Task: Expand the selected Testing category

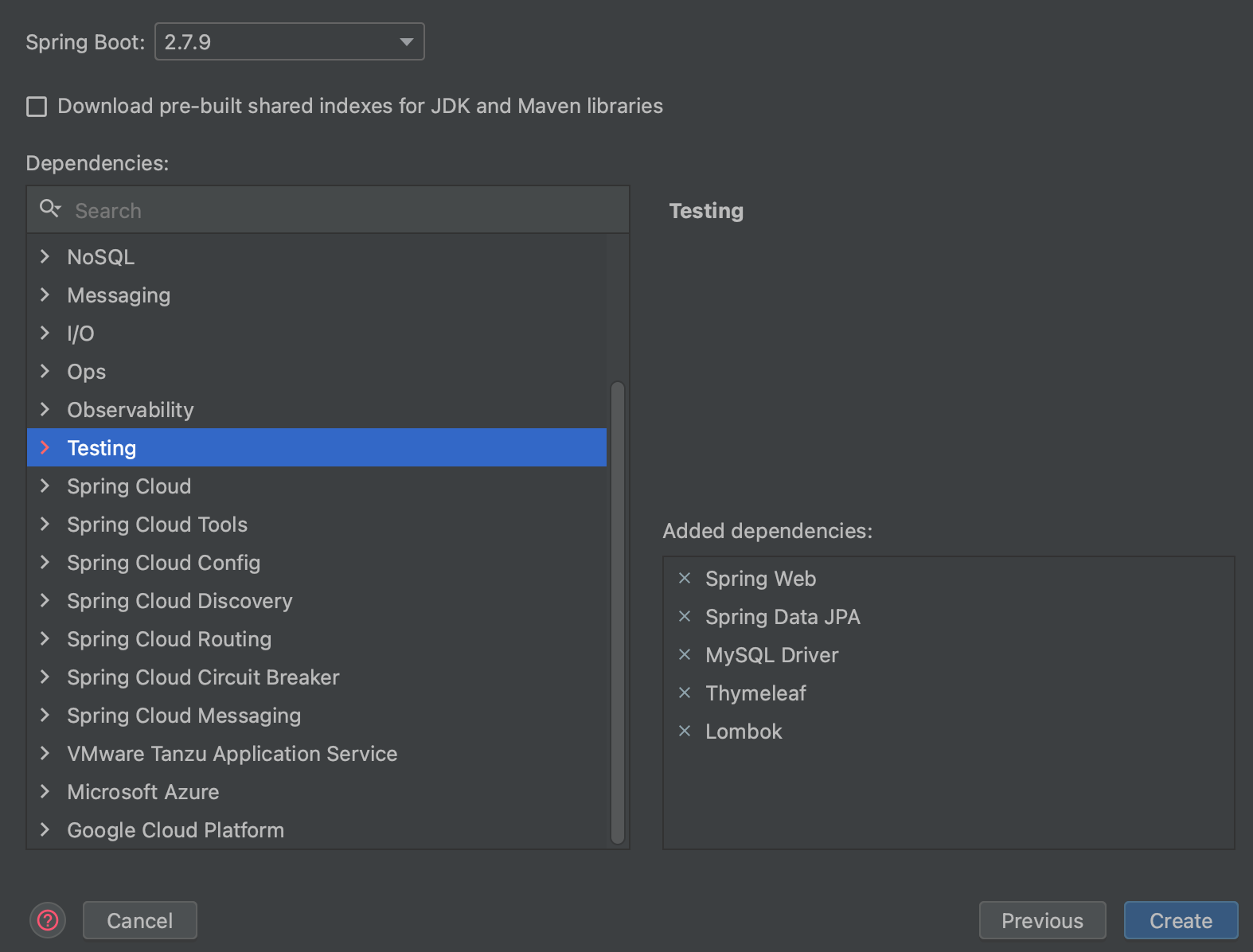Action: (x=45, y=447)
